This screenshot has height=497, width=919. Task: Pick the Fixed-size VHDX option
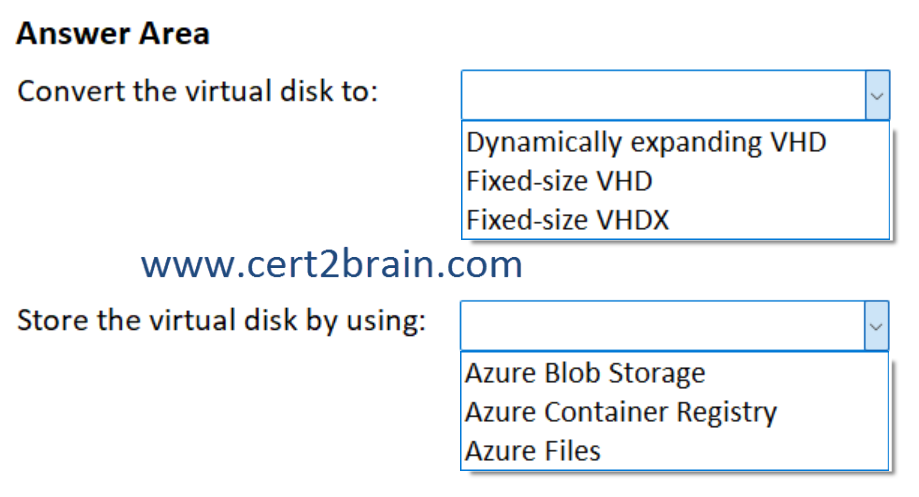click(x=567, y=219)
